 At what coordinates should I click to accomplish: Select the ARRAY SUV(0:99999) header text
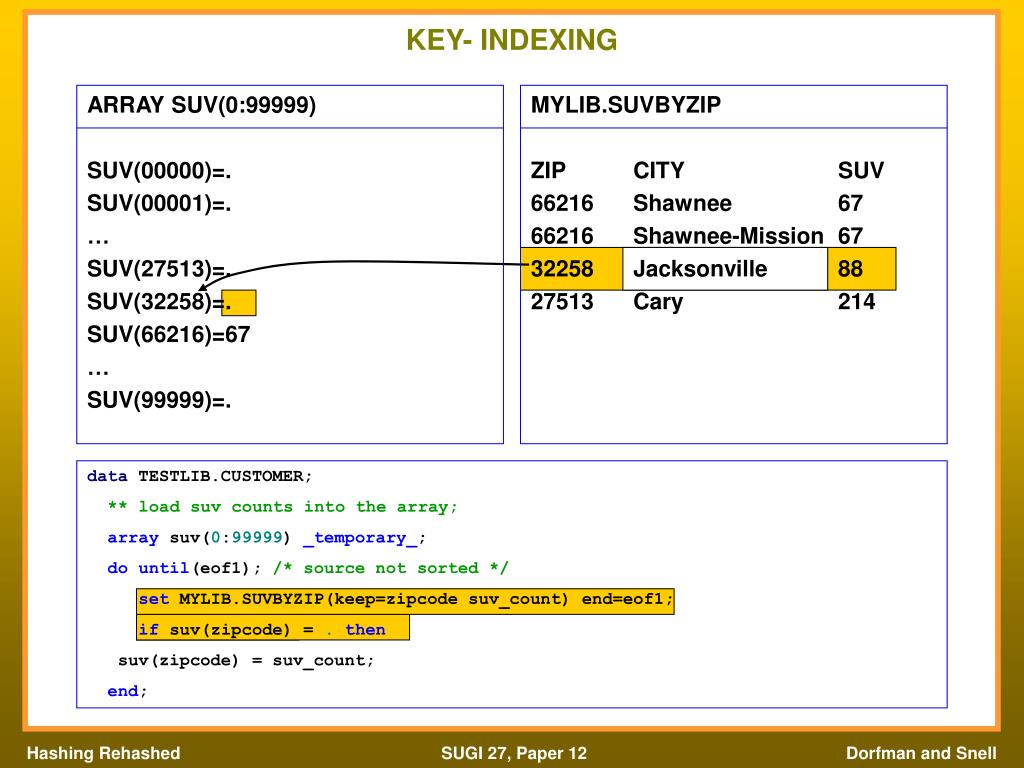click(x=202, y=105)
